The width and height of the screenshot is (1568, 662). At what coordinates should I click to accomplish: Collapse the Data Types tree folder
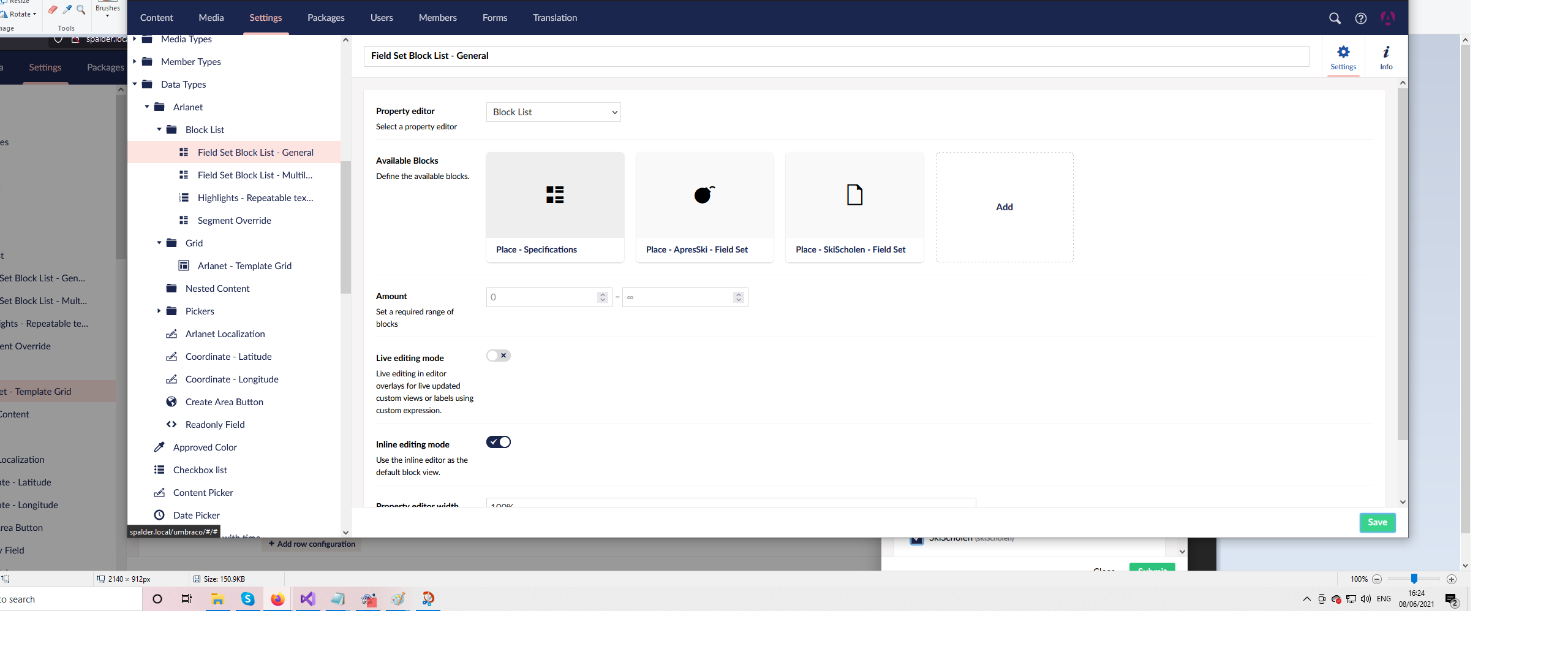pyautogui.click(x=135, y=84)
